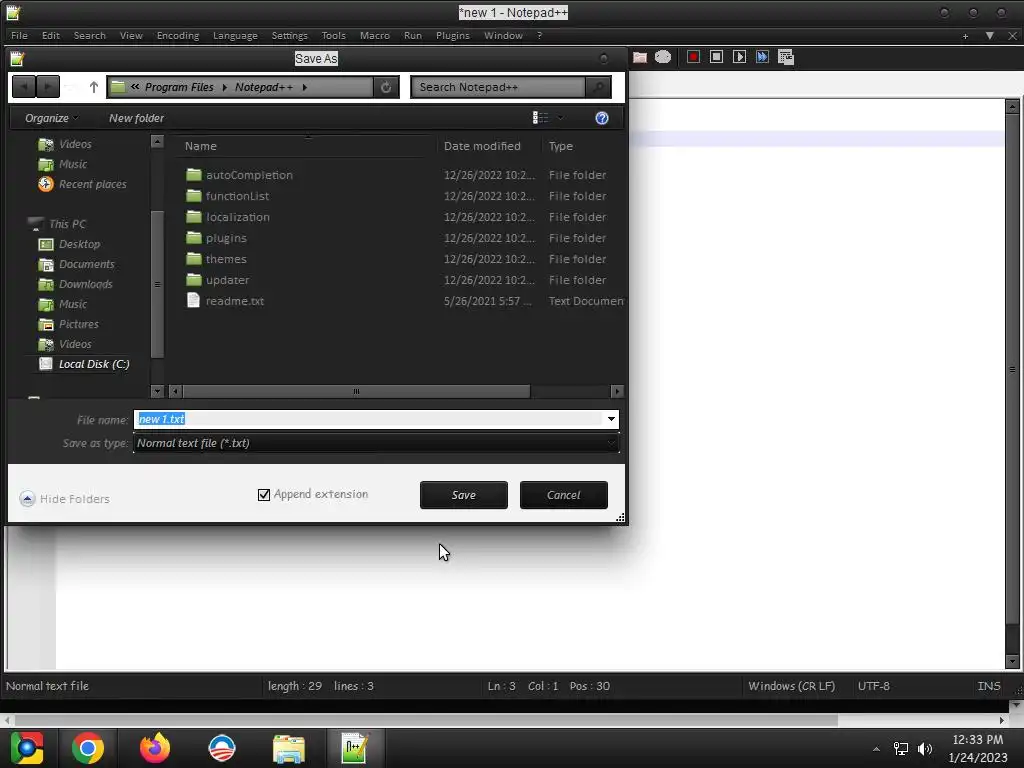Collapse the panel with Hide Folders
The image size is (1024, 768).
click(64, 499)
